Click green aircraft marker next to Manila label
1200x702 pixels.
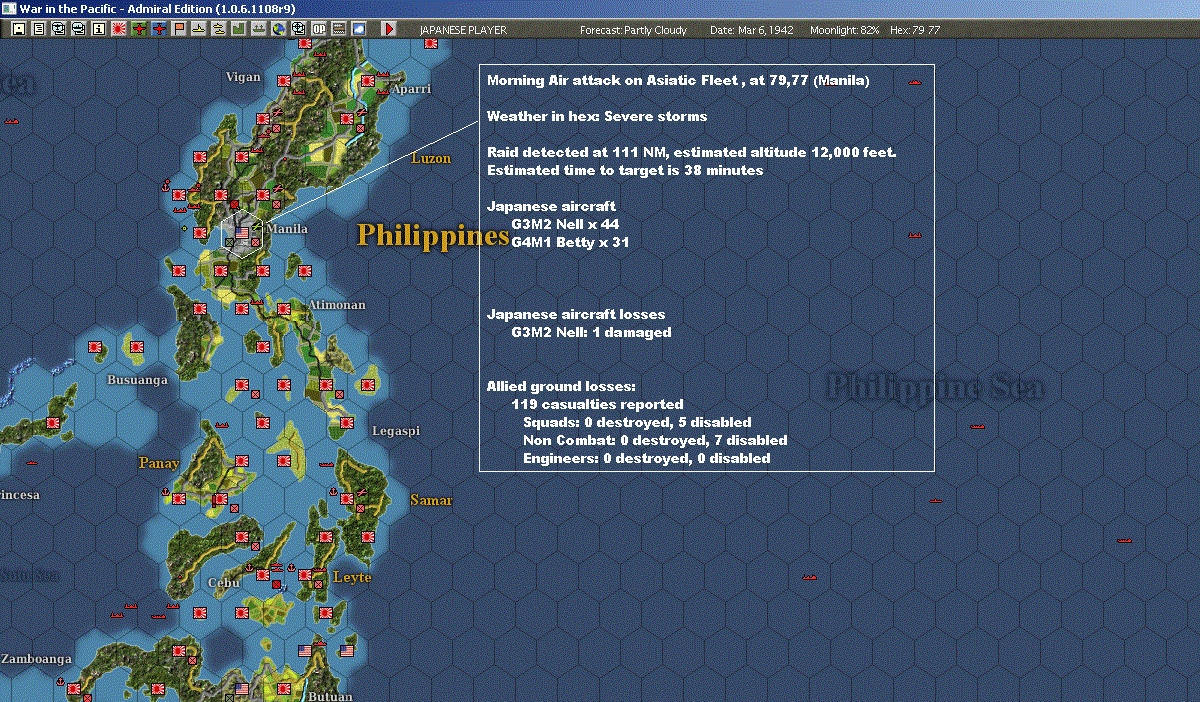pos(257,228)
